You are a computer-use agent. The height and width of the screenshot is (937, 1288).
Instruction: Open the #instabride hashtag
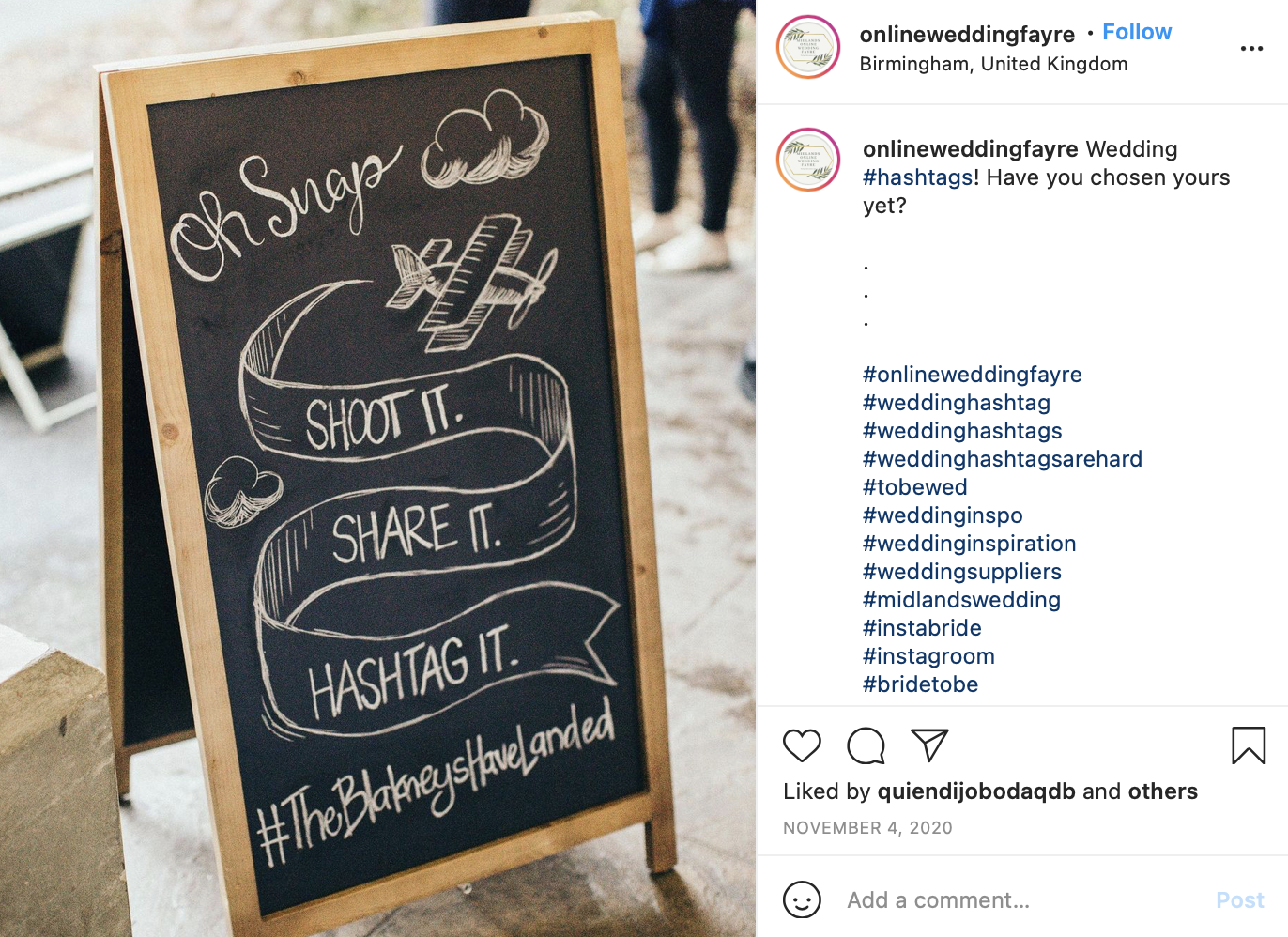coord(922,628)
